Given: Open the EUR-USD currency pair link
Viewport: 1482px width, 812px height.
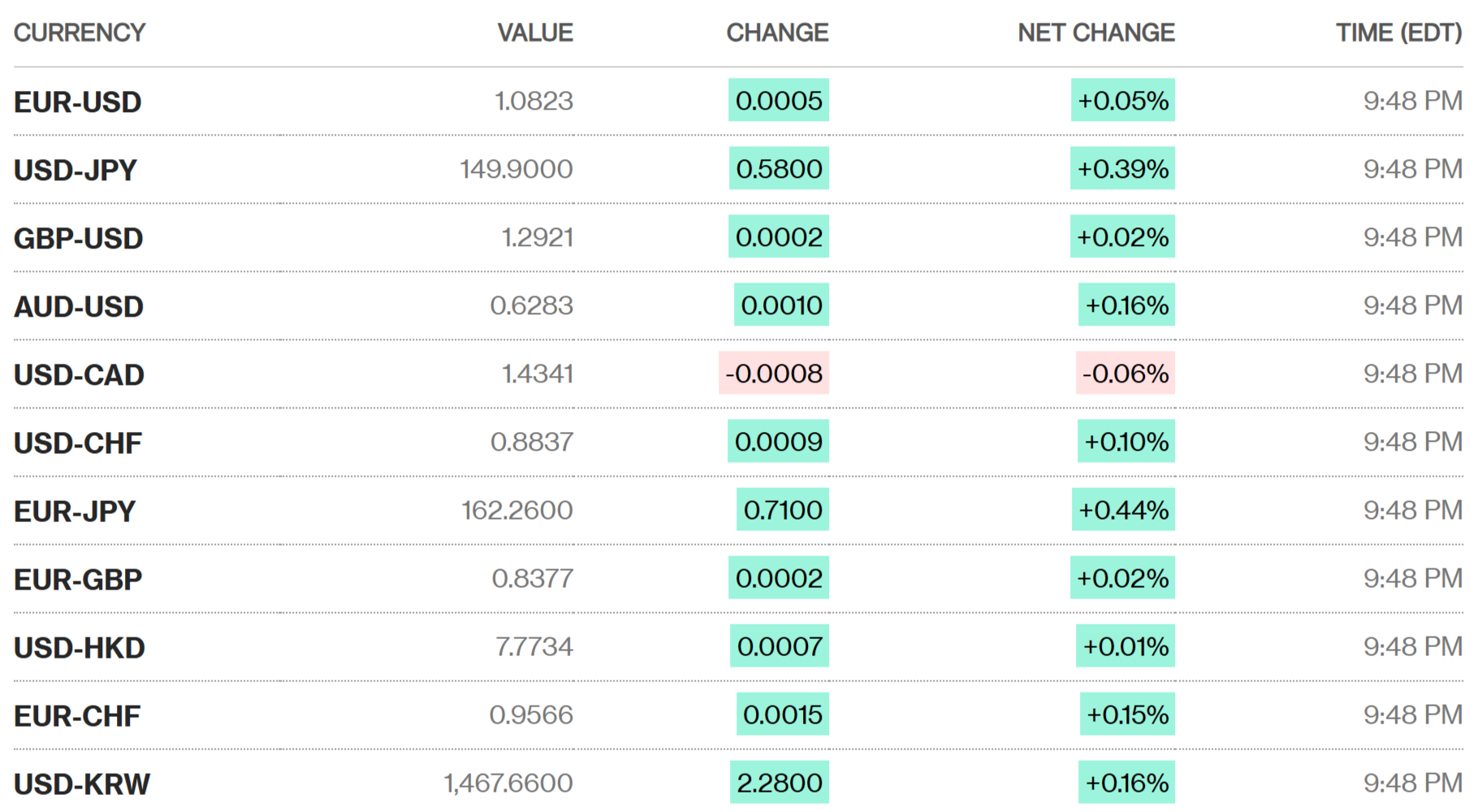Looking at the screenshot, I should point(78,102).
